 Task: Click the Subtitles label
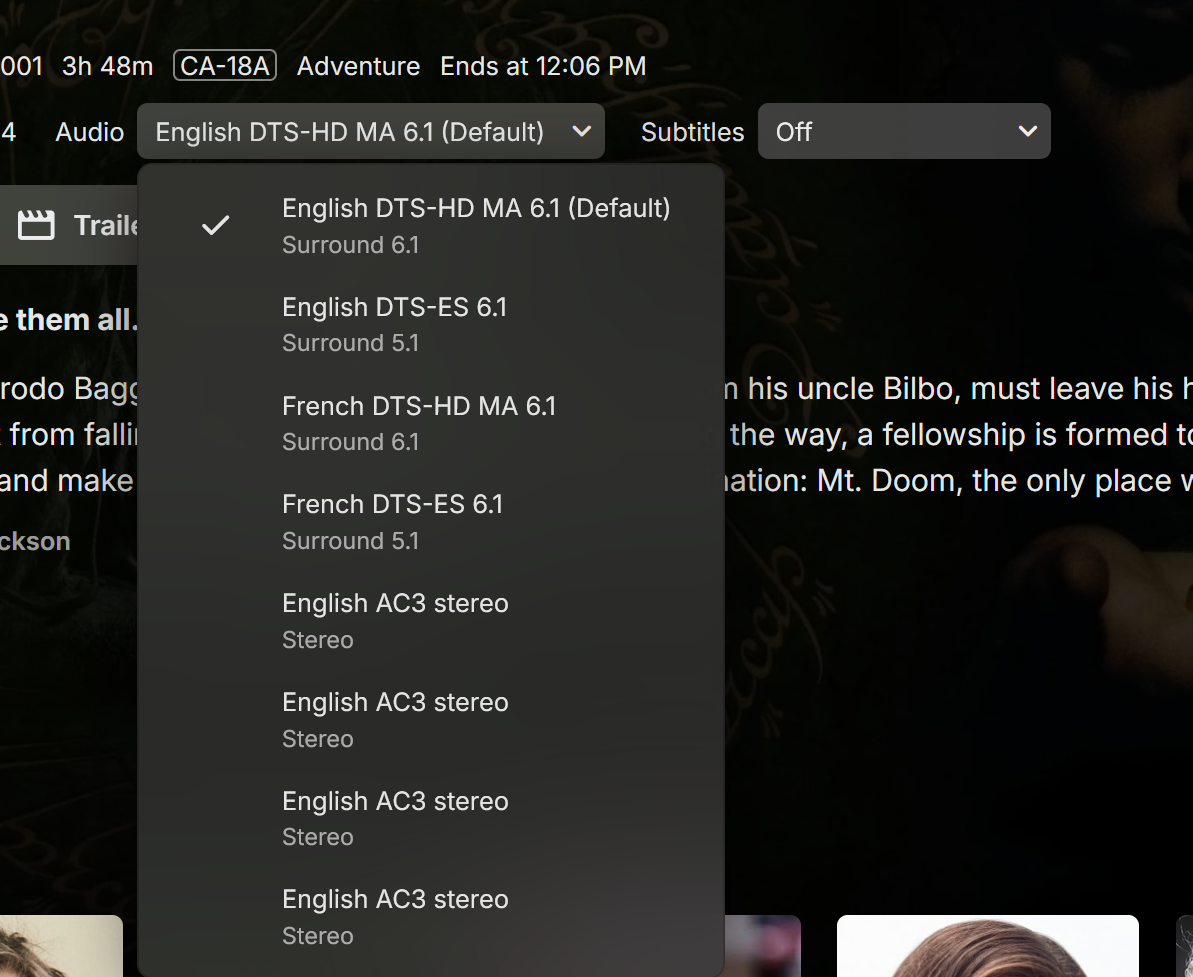point(692,132)
